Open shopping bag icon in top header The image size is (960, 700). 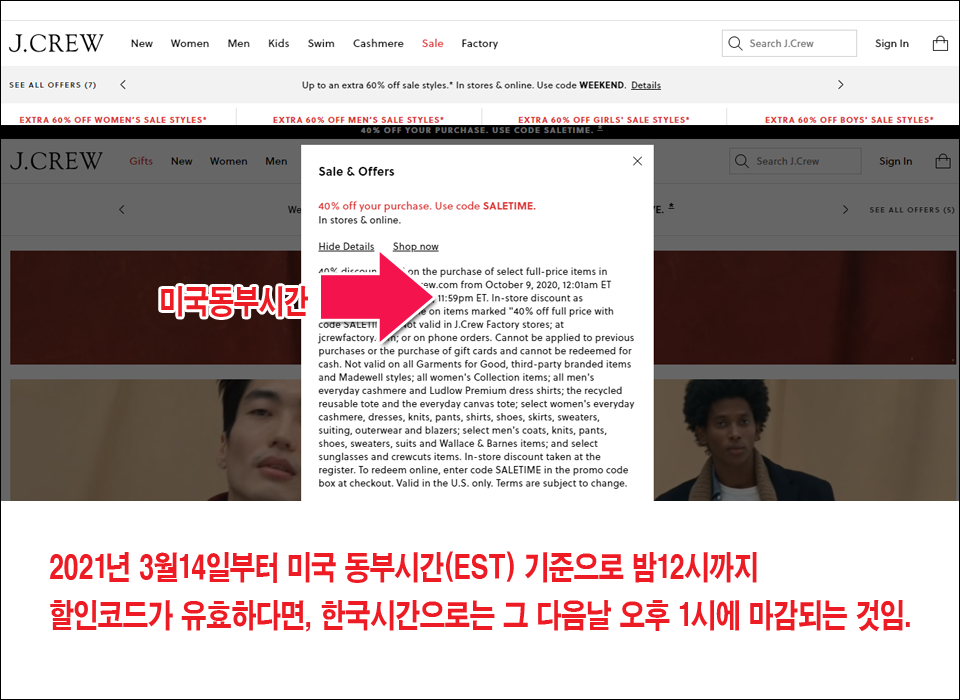940,43
